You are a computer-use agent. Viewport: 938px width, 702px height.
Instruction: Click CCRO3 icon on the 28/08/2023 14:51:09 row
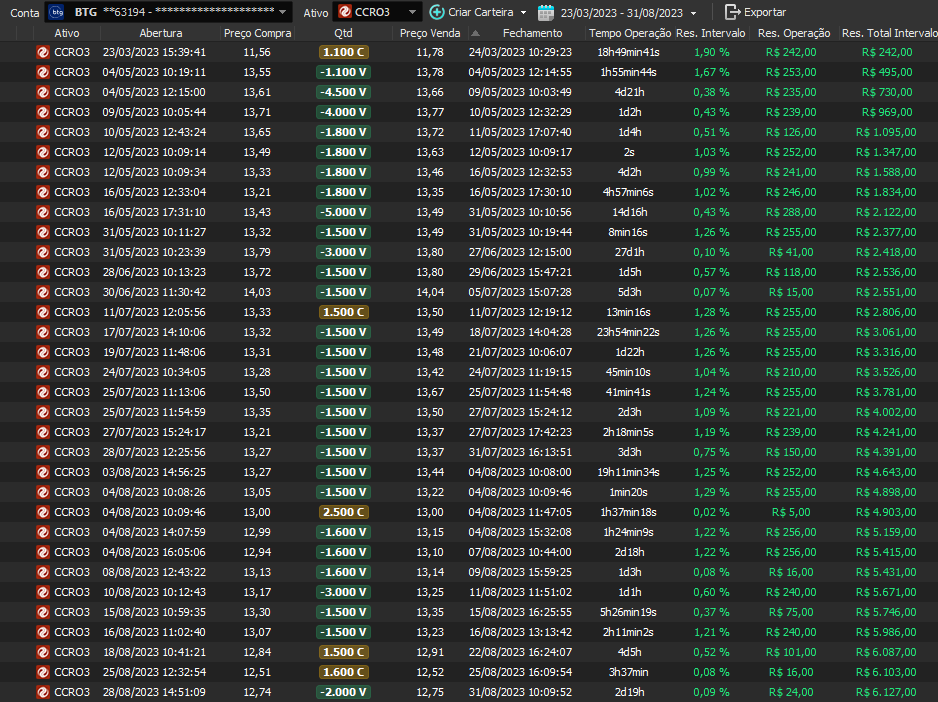pos(43,692)
